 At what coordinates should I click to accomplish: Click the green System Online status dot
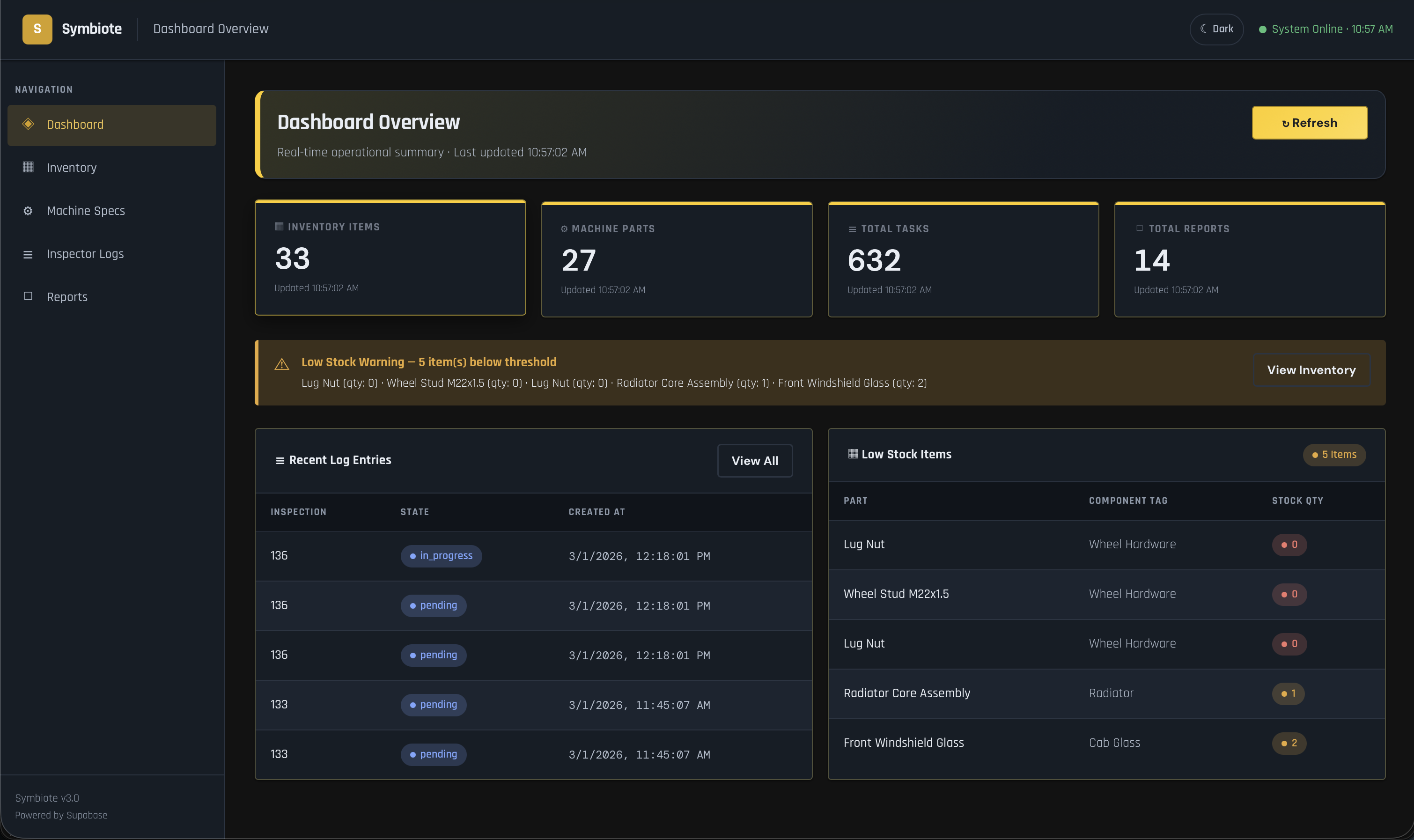pyautogui.click(x=1262, y=29)
